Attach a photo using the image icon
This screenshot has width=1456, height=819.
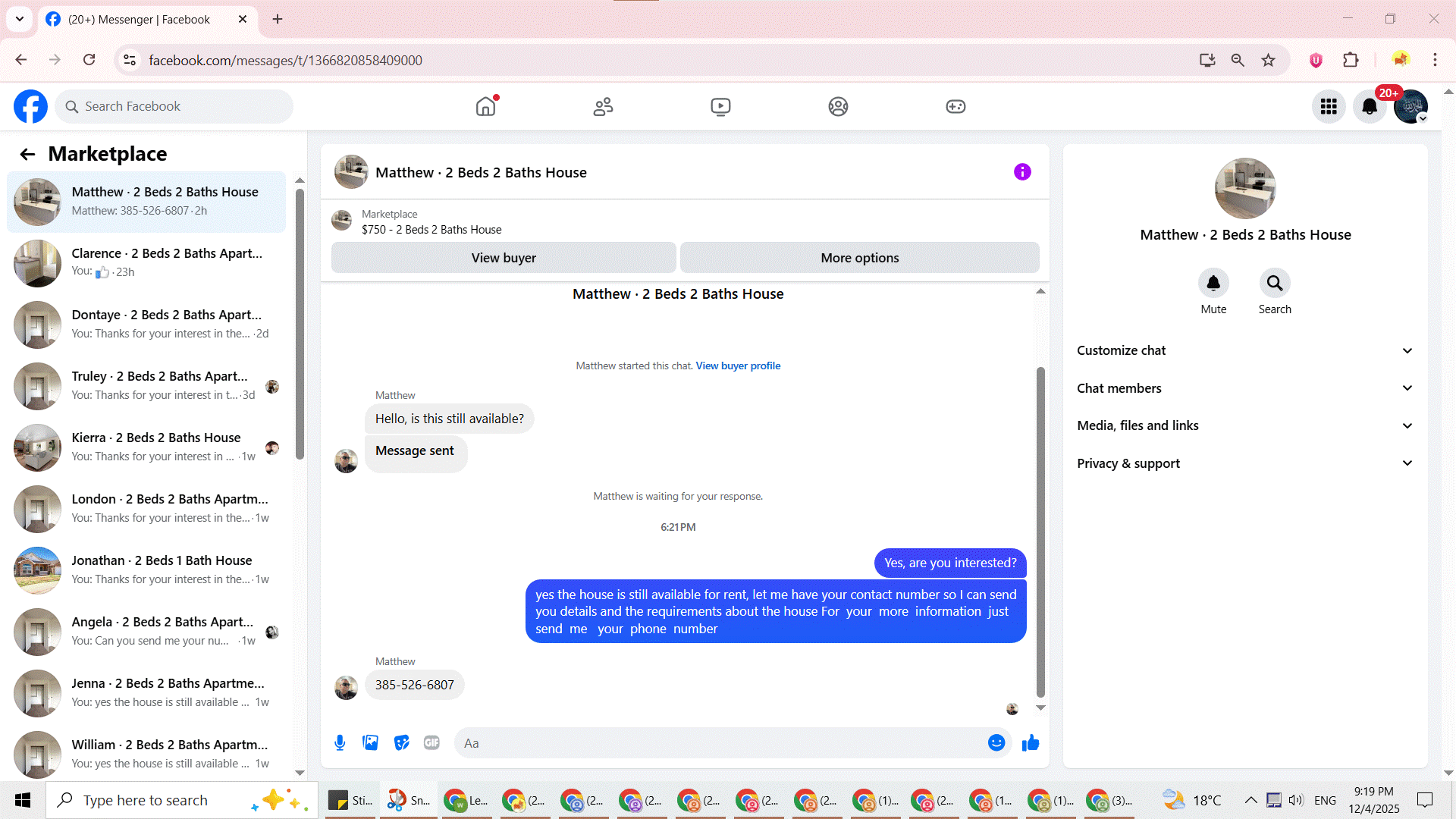click(x=370, y=743)
